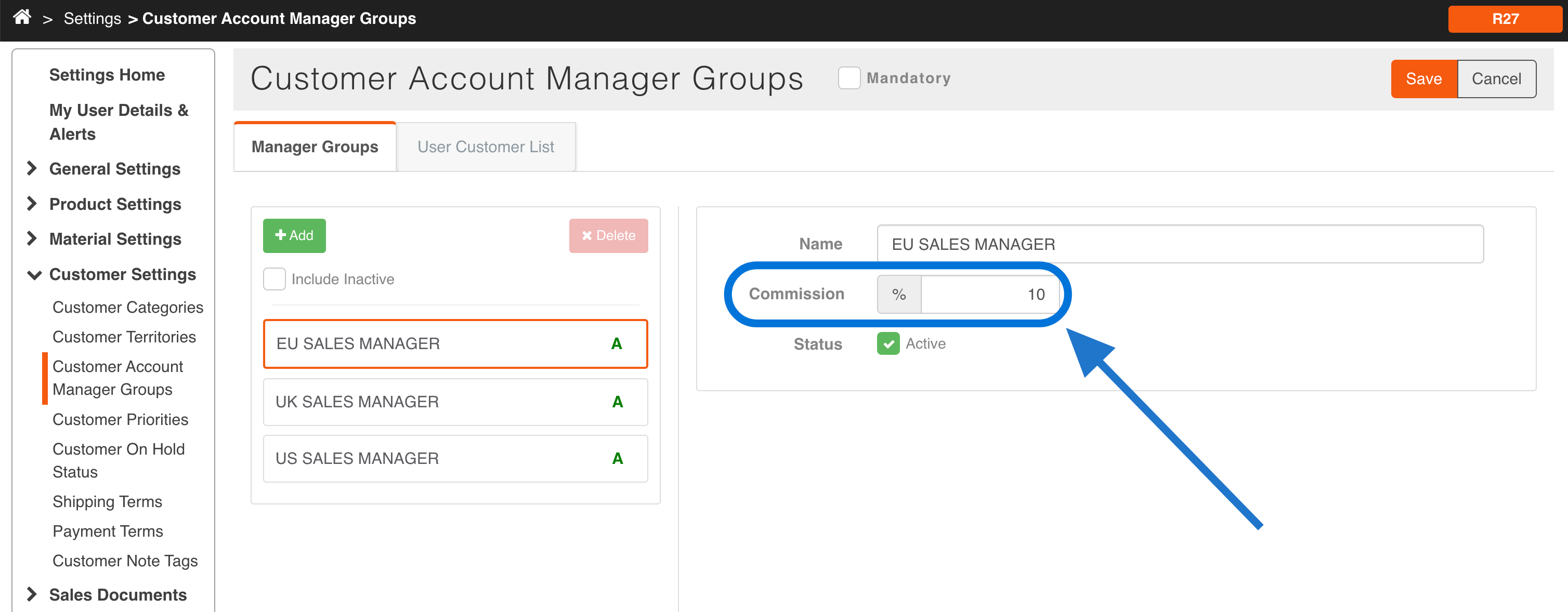This screenshot has width=1568, height=612.
Task: Click the home icon in breadcrumb
Action: click(x=22, y=17)
